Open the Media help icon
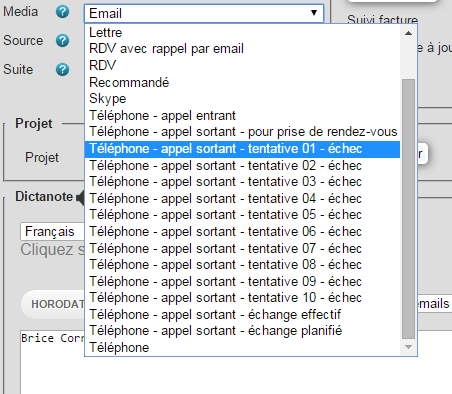The width and height of the screenshot is (452, 394). pyautogui.click(x=62, y=12)
